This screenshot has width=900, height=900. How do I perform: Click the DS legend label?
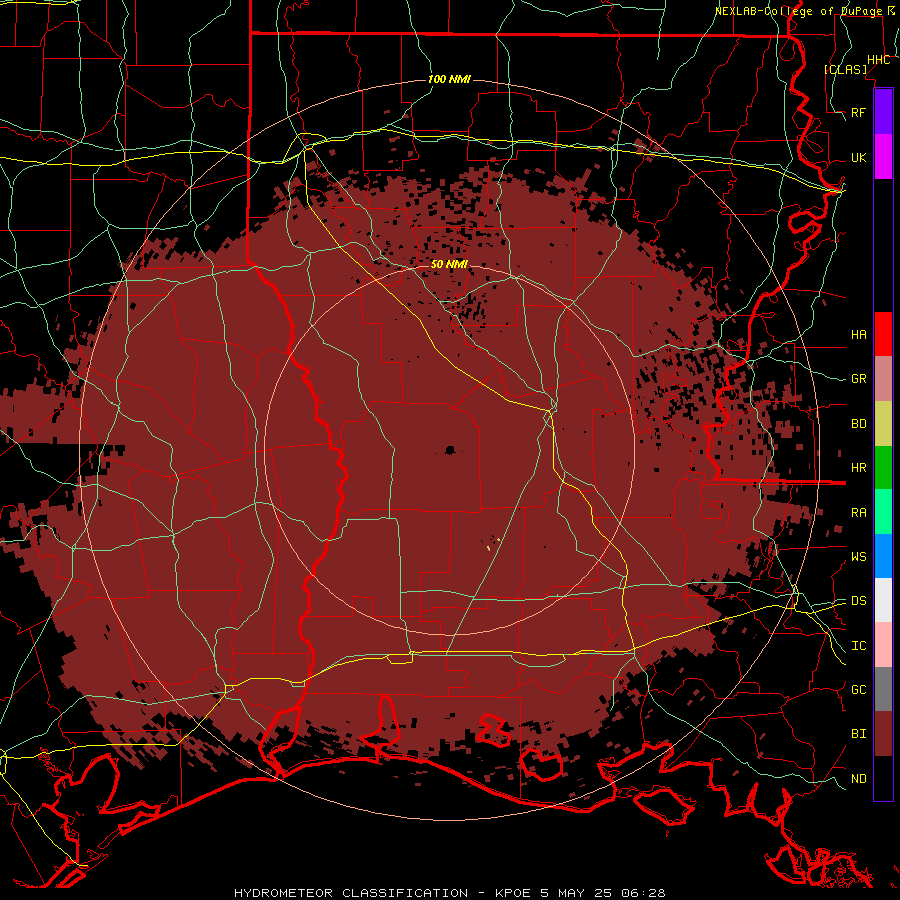click(859, 601)
